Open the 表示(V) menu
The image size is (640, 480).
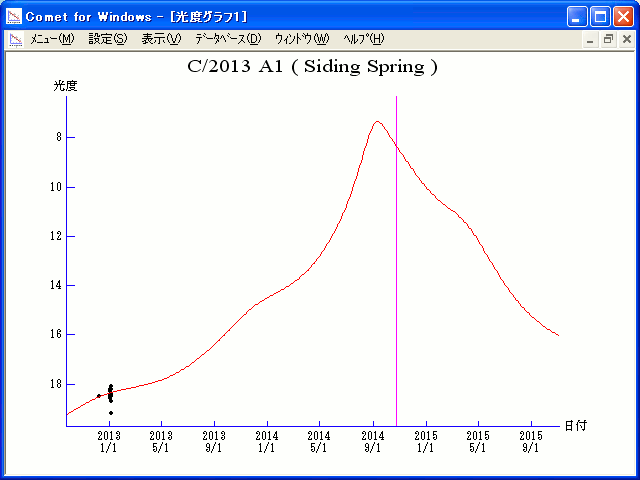click(161, 39)
